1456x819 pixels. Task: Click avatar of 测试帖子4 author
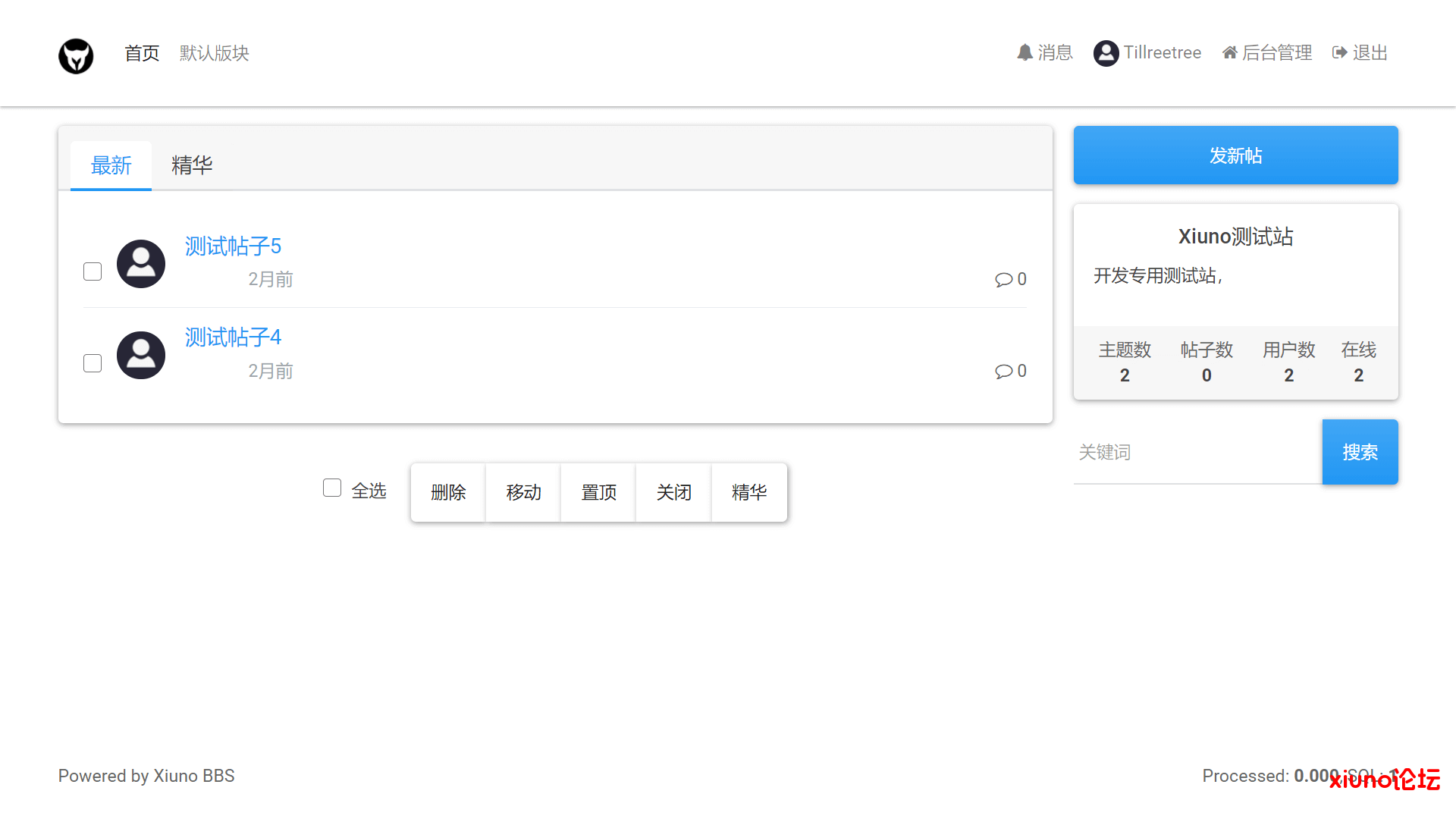coord(141,355)
